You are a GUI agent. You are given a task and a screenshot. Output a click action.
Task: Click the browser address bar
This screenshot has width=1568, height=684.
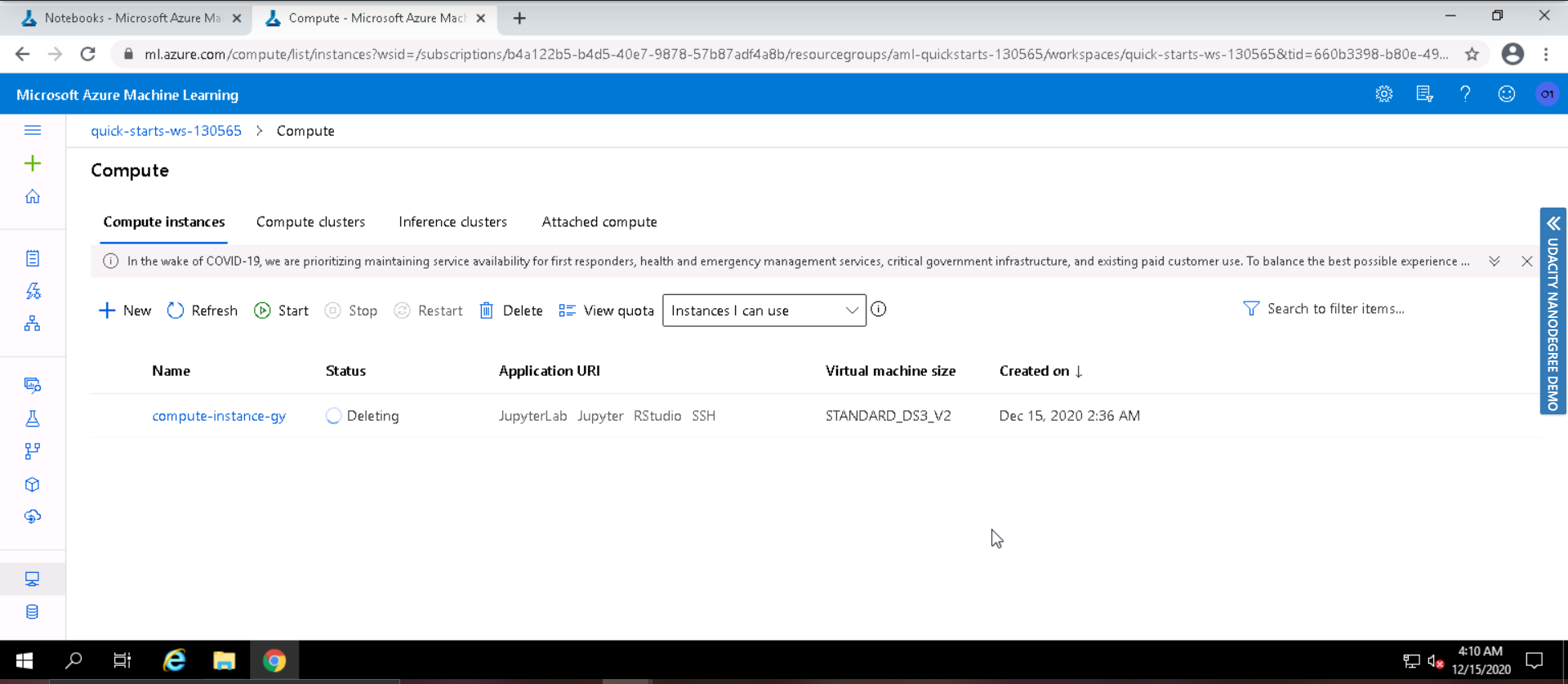(x=796, y=54)
